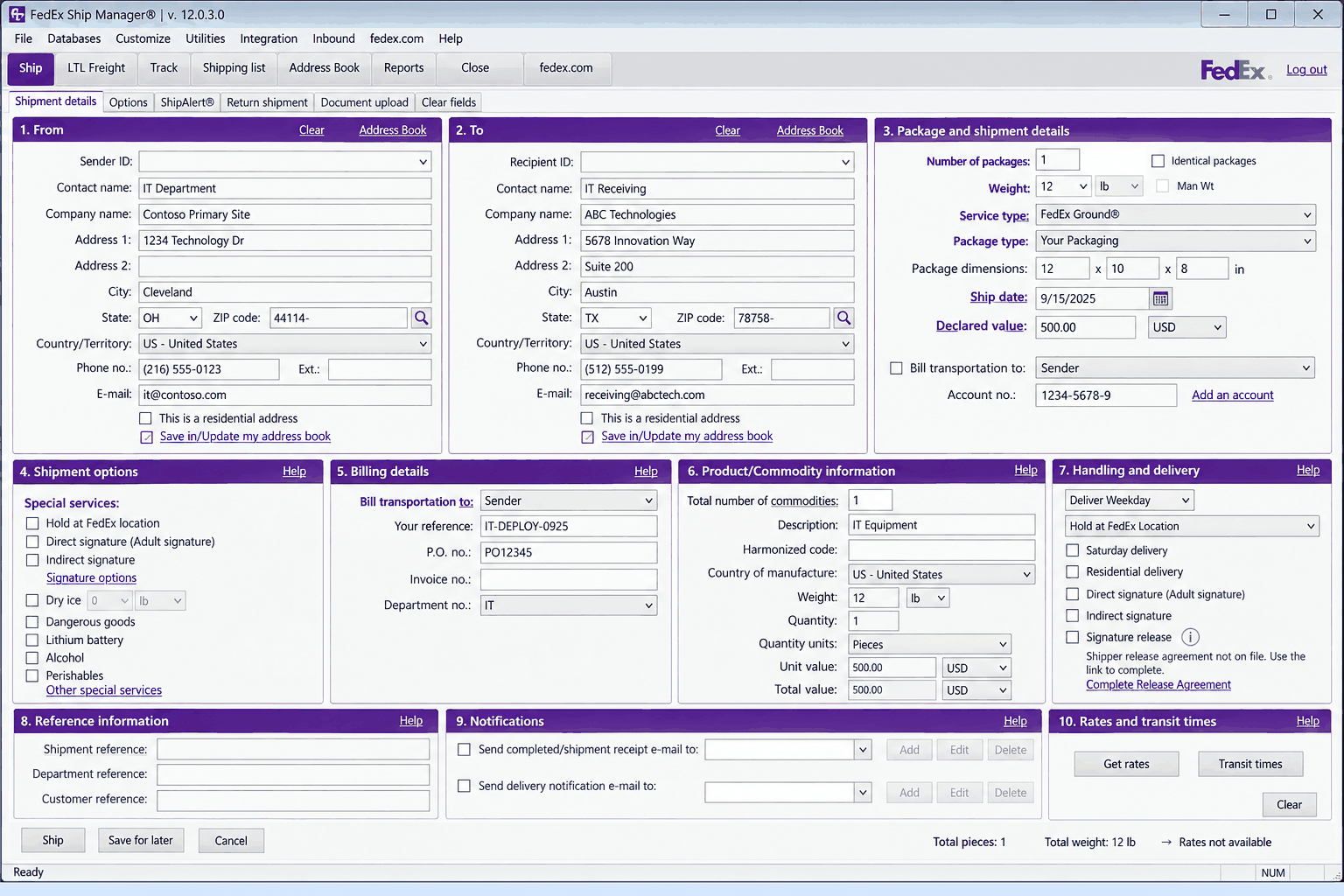Click the FedEx Ship Manager title bar icon
This screenshot has height=896, width=1344.
coord(17,14)
